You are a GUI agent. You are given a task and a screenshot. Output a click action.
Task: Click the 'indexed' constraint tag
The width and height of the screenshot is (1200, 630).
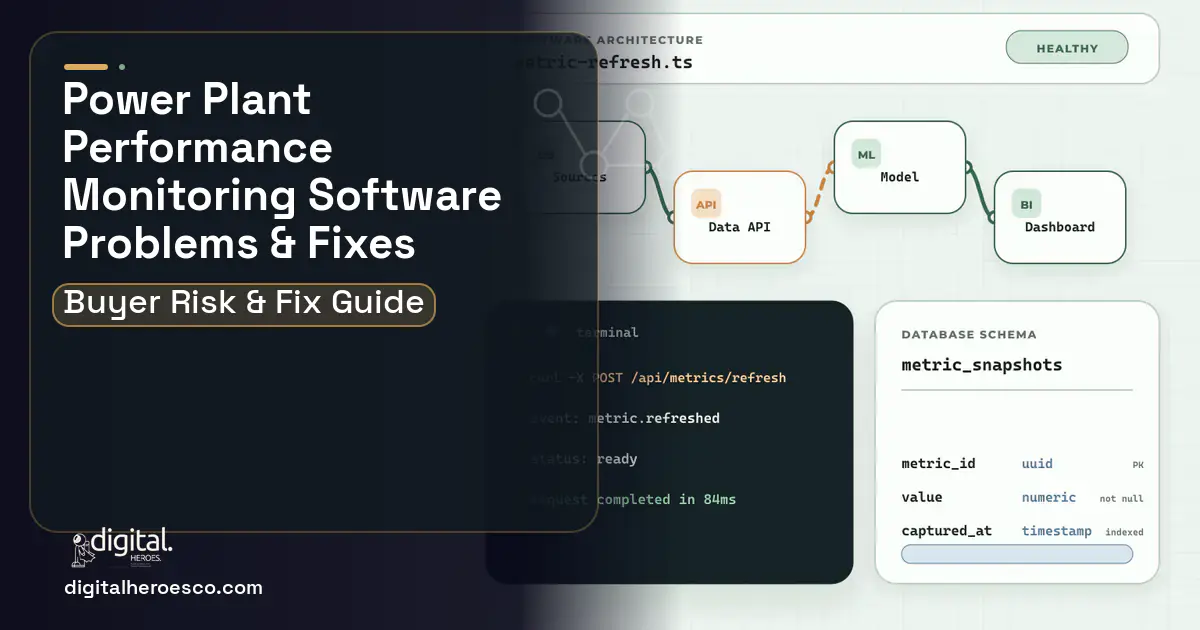(x=1124, y=532)
